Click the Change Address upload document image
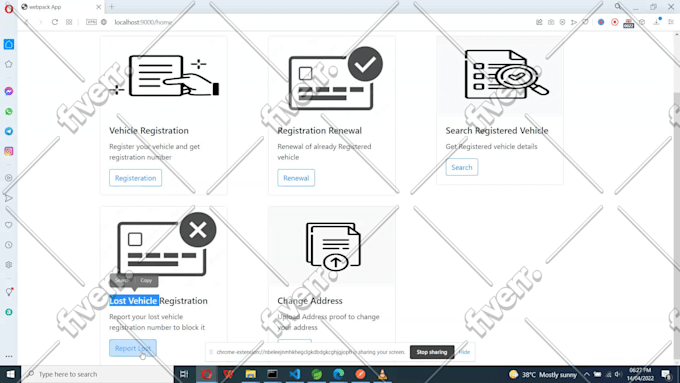Screen dimensions: 680x383 point(333,246)
